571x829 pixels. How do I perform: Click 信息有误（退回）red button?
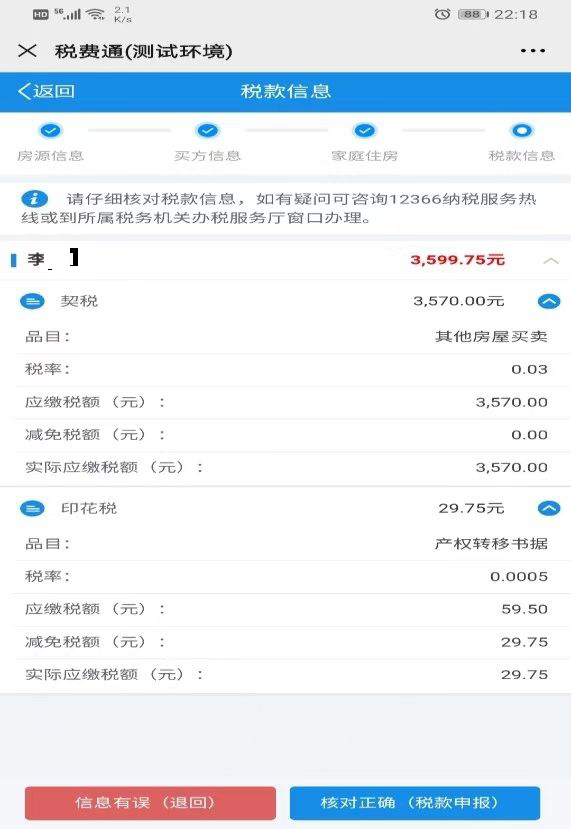point(150,803)
